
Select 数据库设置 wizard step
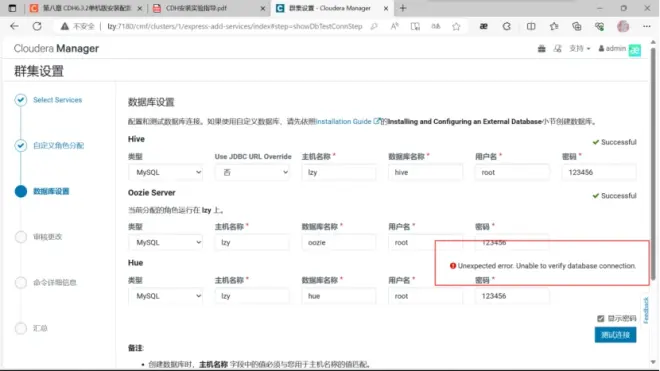(x=51, y=191)
